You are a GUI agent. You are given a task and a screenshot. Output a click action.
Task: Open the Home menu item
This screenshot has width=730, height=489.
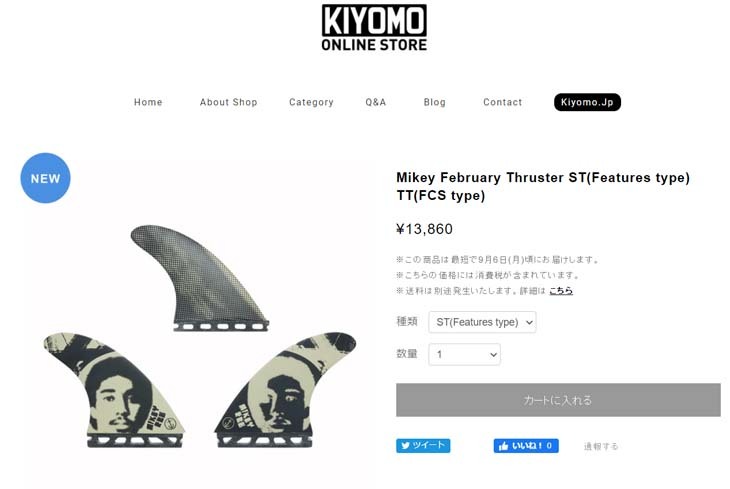(x=148, y=102)
